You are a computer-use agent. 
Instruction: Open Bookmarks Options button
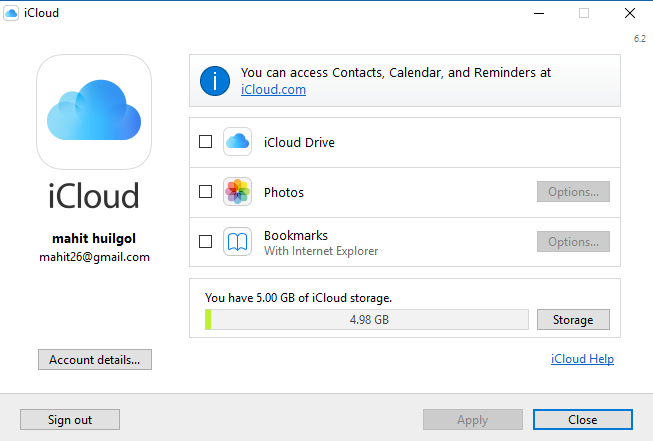(x=572, y=241)
